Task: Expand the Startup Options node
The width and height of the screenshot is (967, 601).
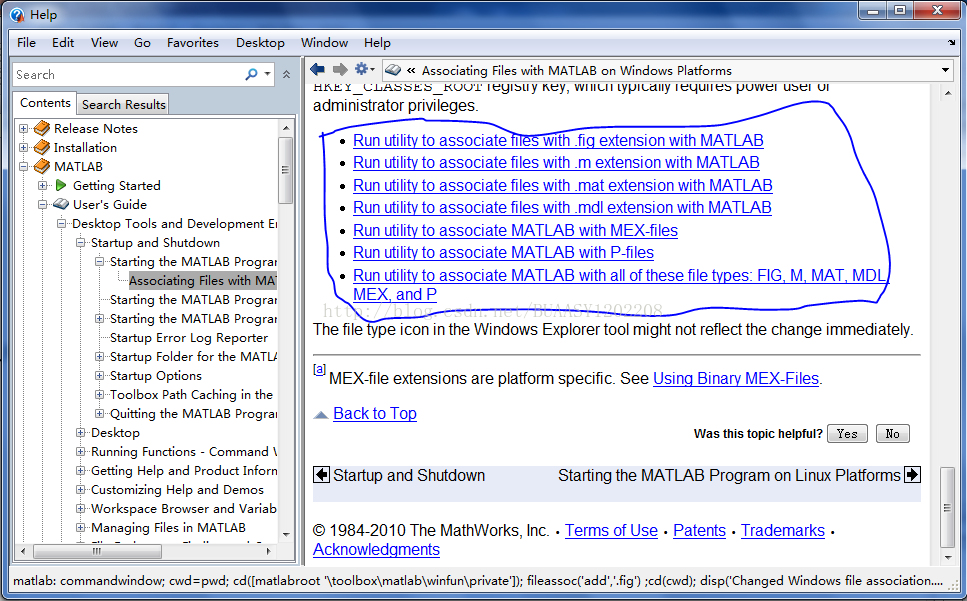Action: 99,375
